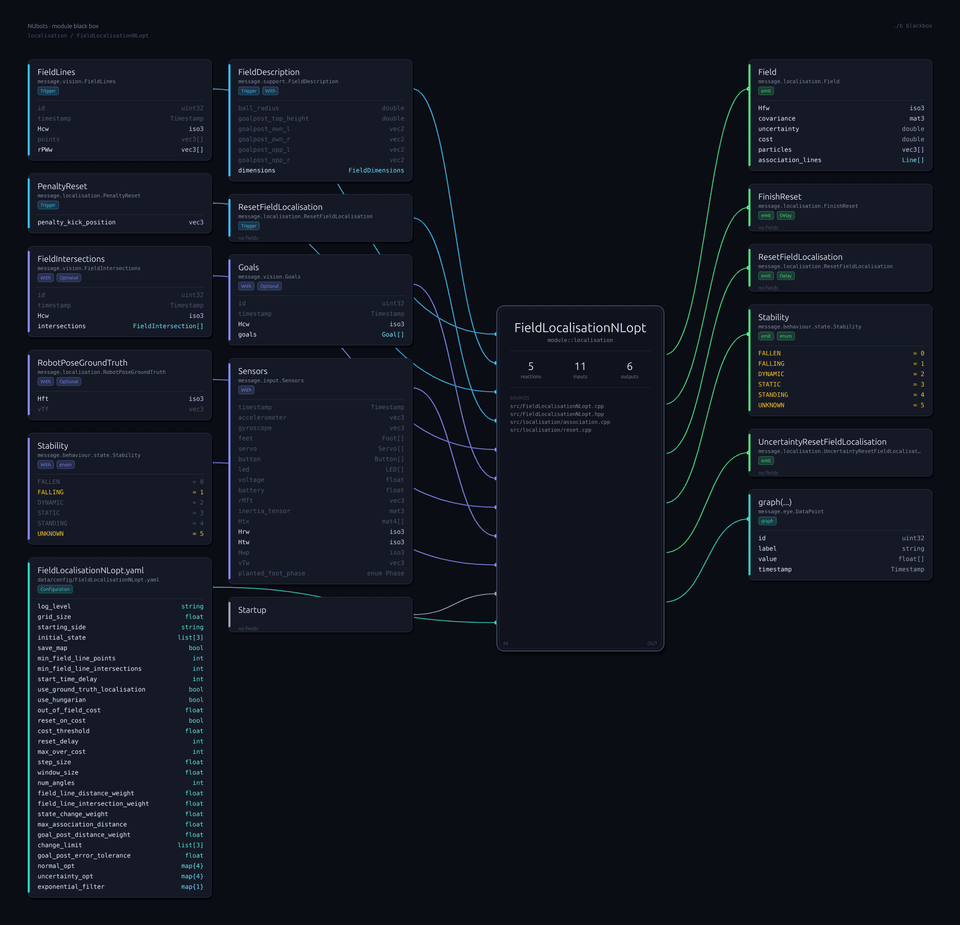Click the Htw field in Sensors
The width and height of the screenshot is (960, 925).
coord(321,542)
